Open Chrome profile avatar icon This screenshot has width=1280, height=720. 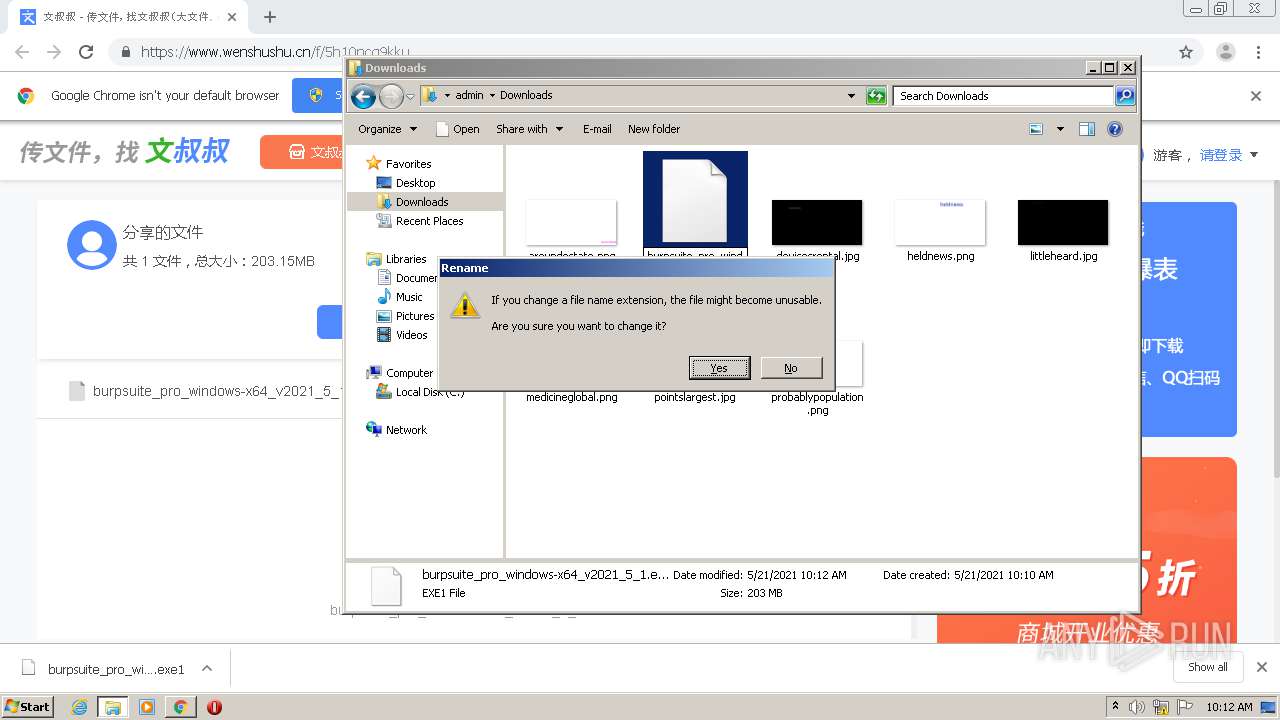1226,52
